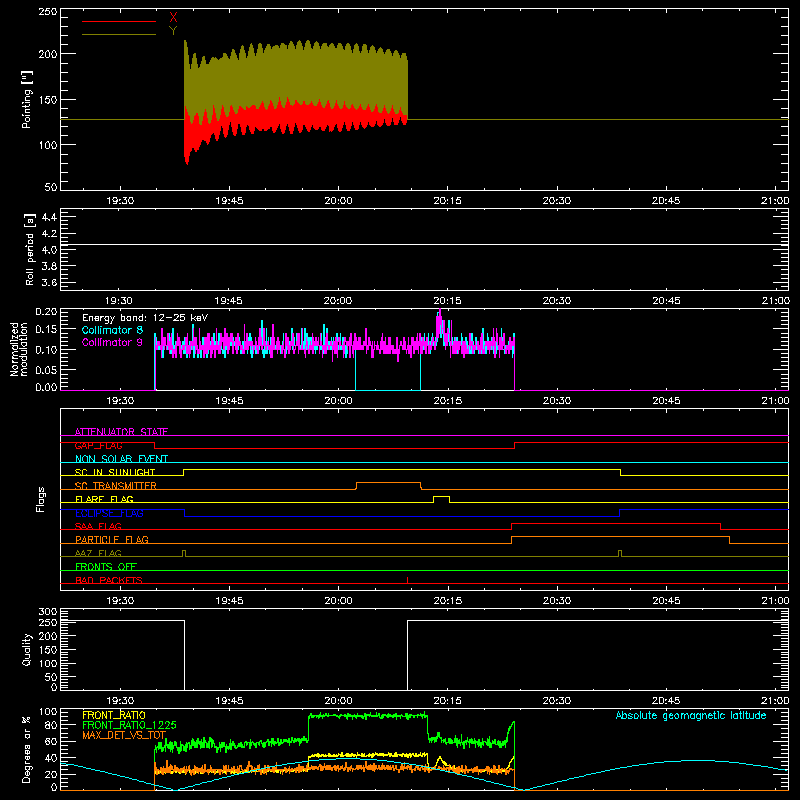Click the second A2Z_FLAG spike near 20:38
800x800 pixels.
tap(619, 553)
